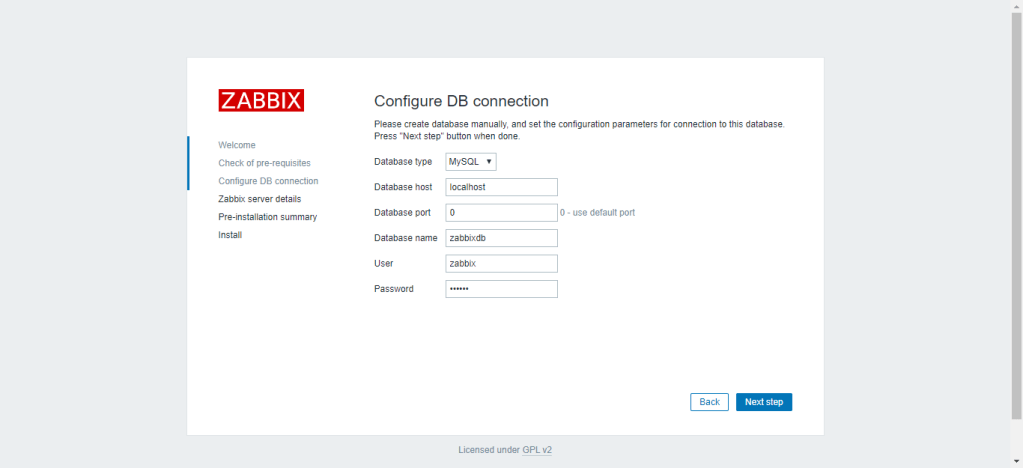The width and height of the screenshot is (1023, 468).
Task: Click the User input field
Action: (501, 264)
